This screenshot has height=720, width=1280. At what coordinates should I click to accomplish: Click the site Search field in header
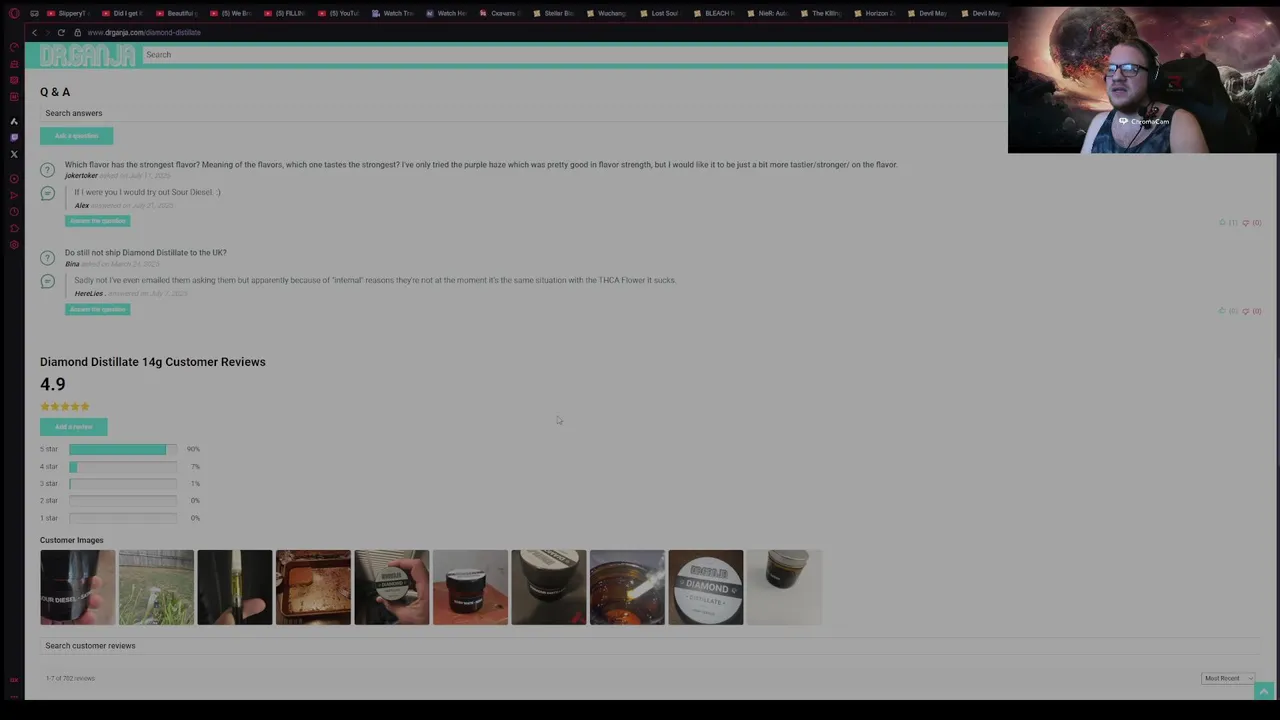click(574, 55)
